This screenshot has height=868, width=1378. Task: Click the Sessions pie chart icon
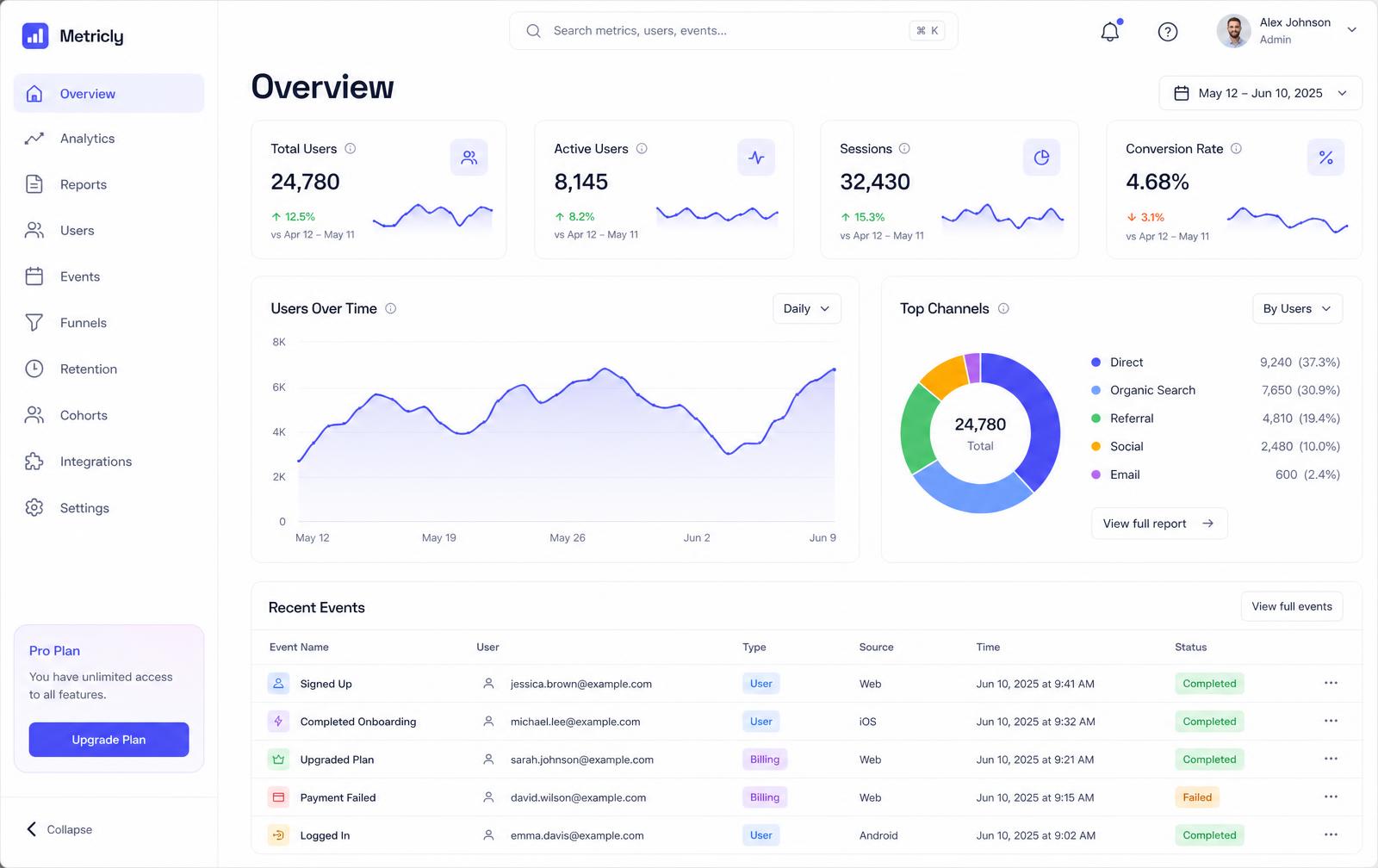(x=1042, y=158)
